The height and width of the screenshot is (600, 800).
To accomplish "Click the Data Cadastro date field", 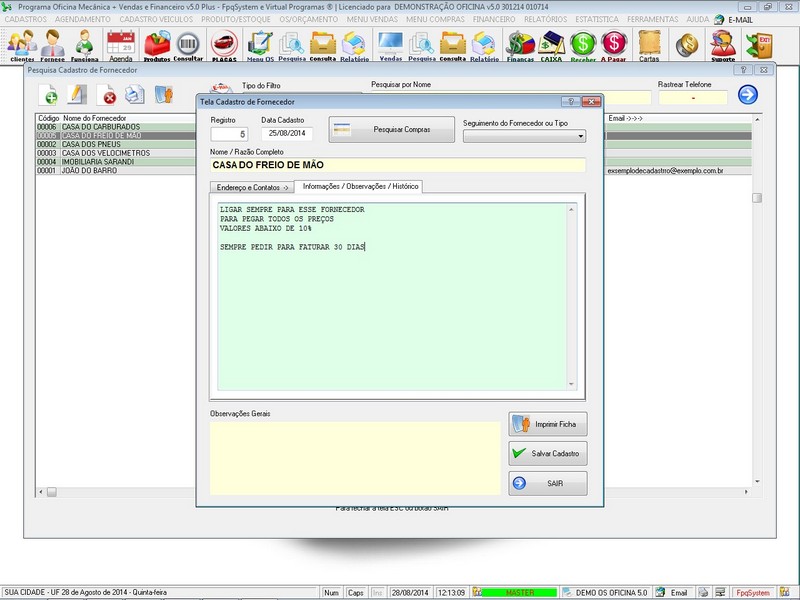I will (287, 134).
